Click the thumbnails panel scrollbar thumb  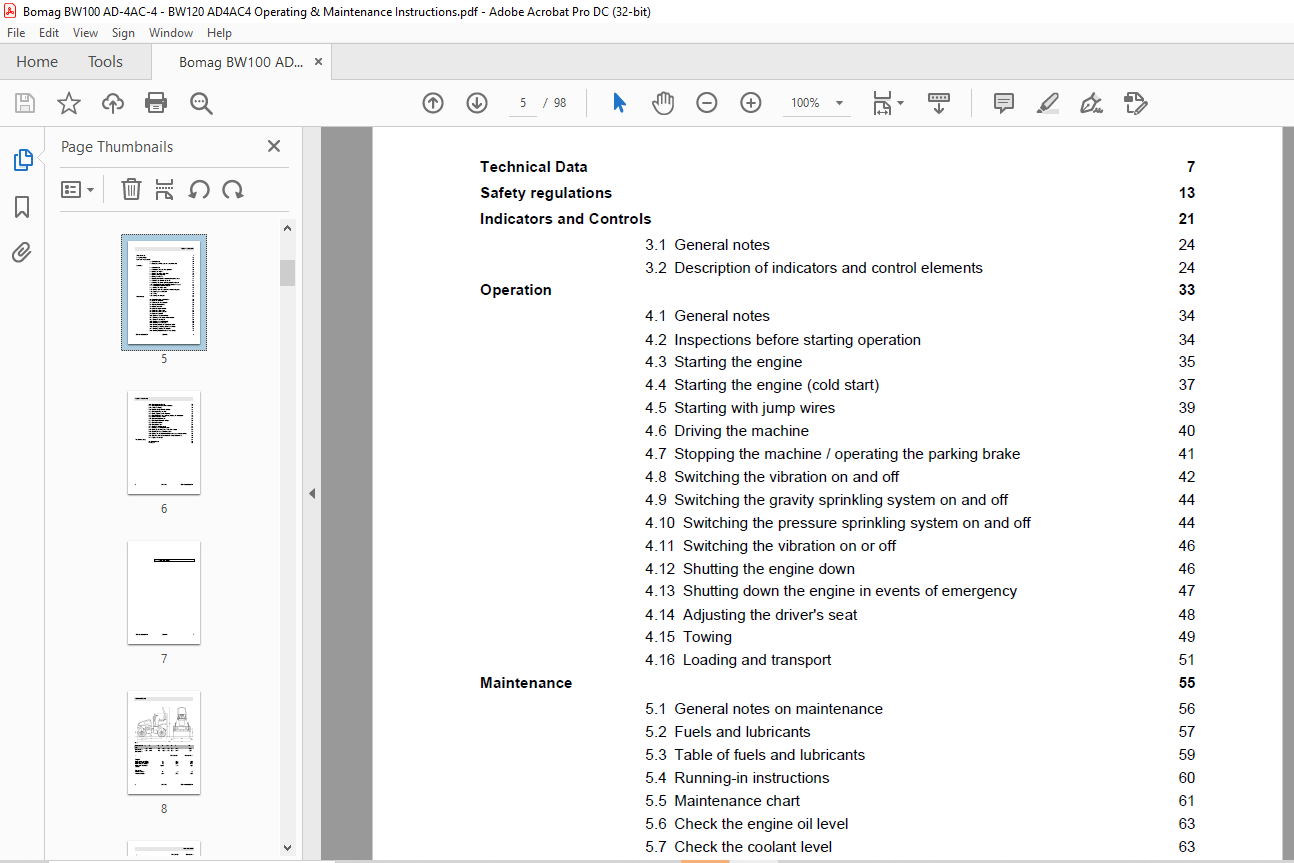[x=288, y=273]
